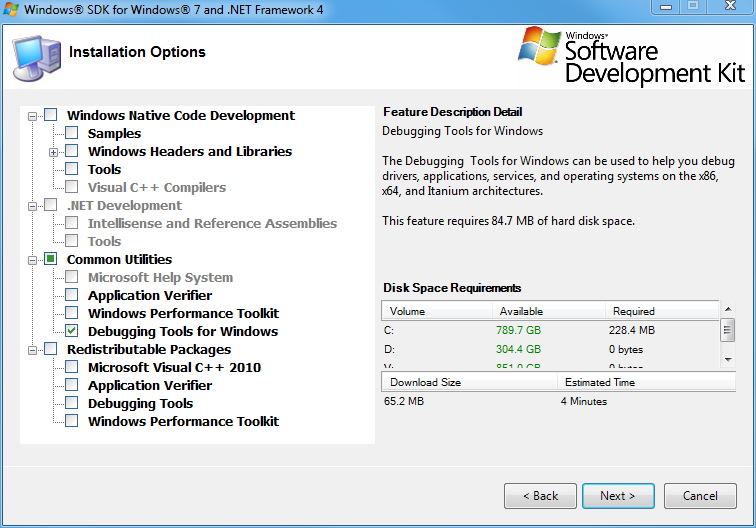Click the disk space list scroll-down arrow
The image size is (756, 528).
728,360
